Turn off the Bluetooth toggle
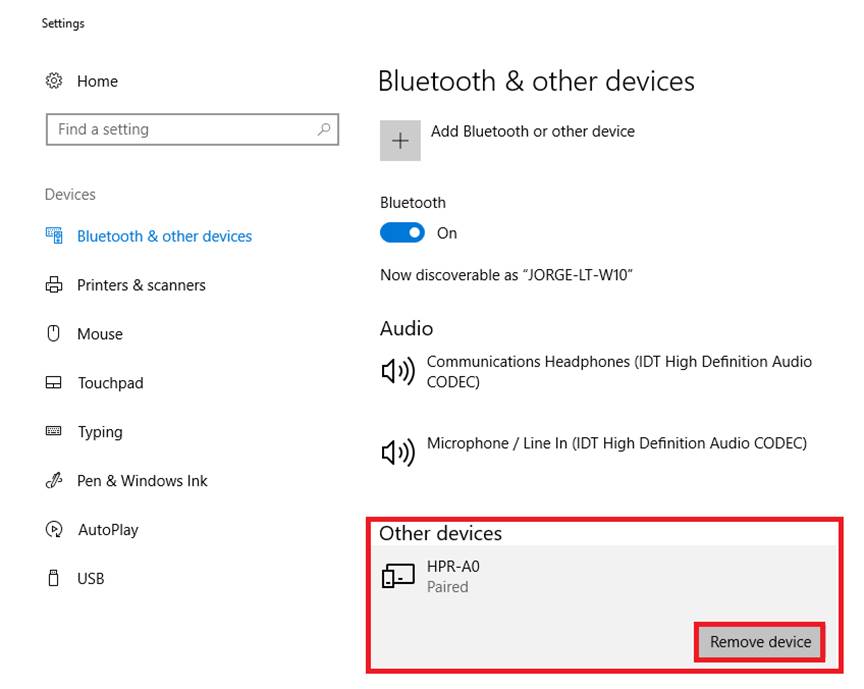Image resolution: width=864 pixels, height=689 pixels. click(x=402, y=233)
